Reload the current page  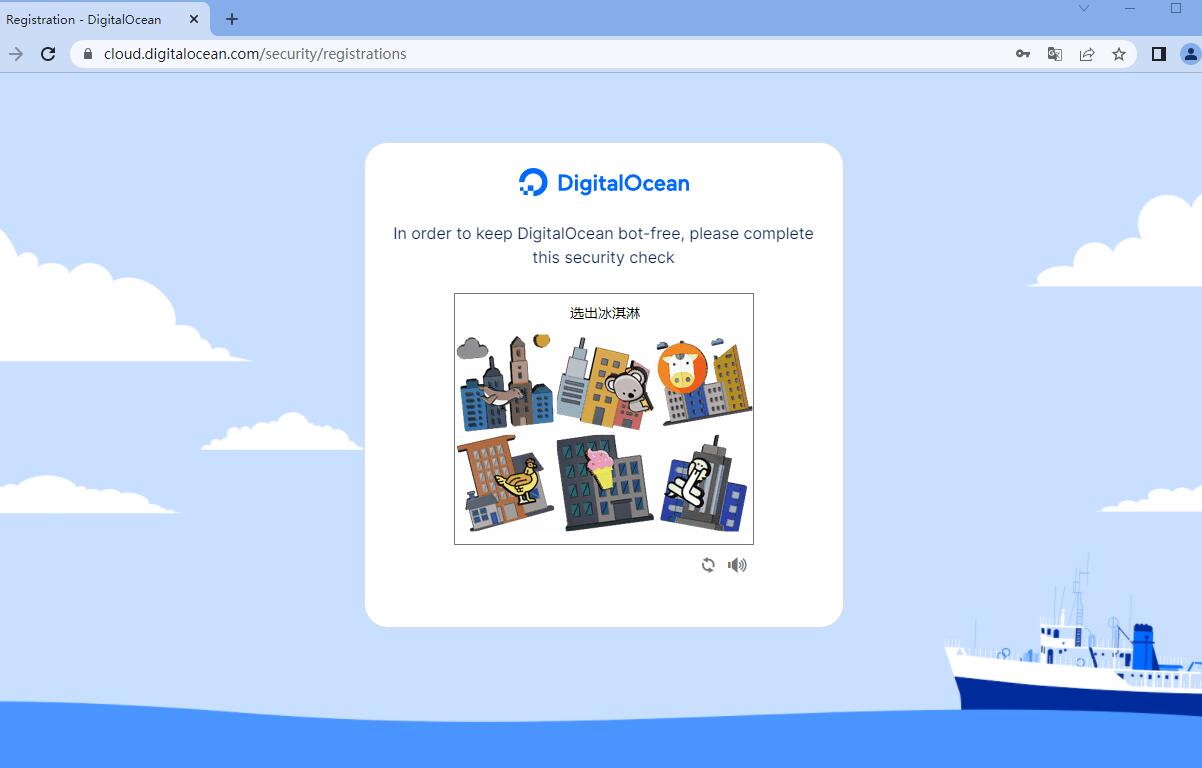click(x=48, y=54)
